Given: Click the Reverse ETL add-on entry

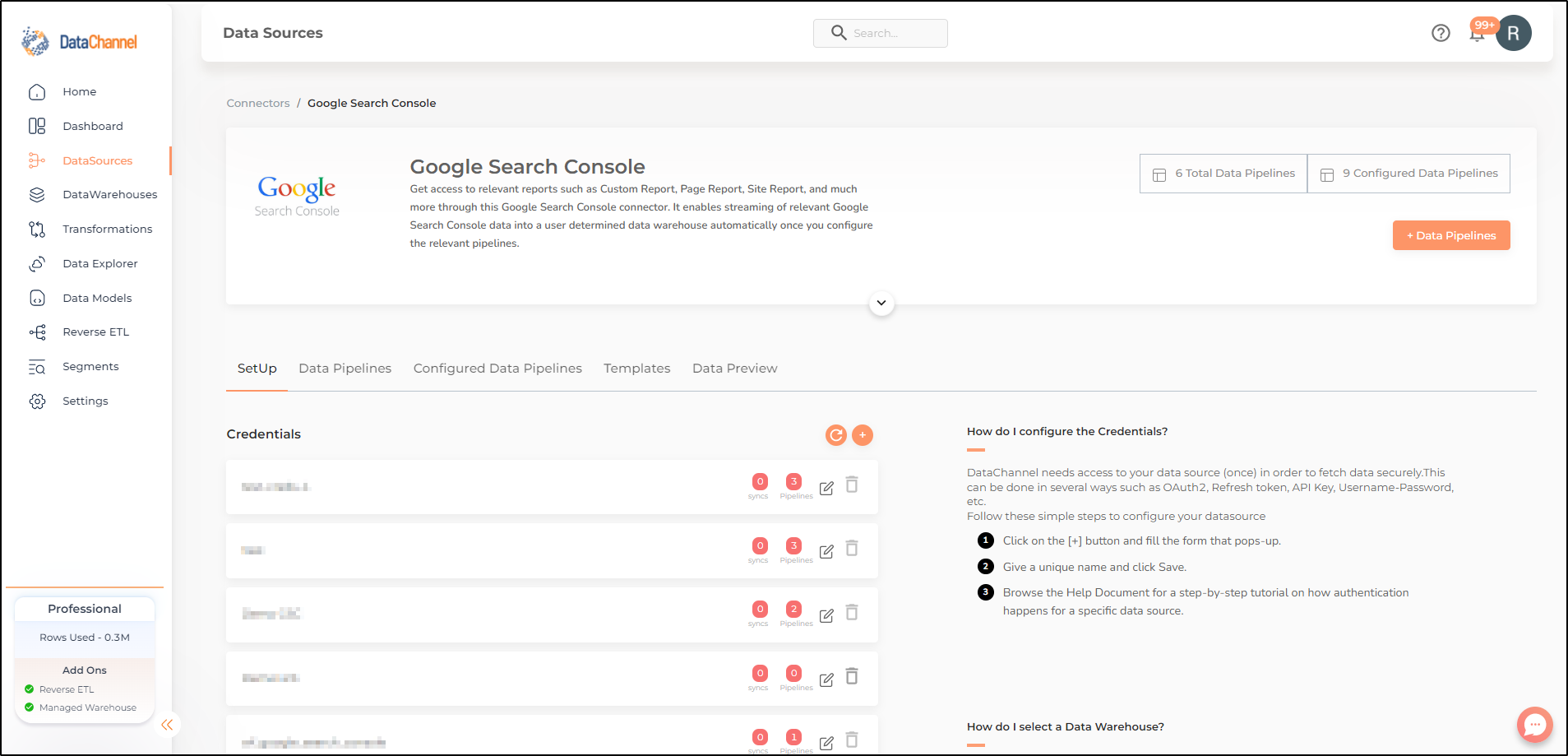Looking at the screenshot, I should (59, 689).
